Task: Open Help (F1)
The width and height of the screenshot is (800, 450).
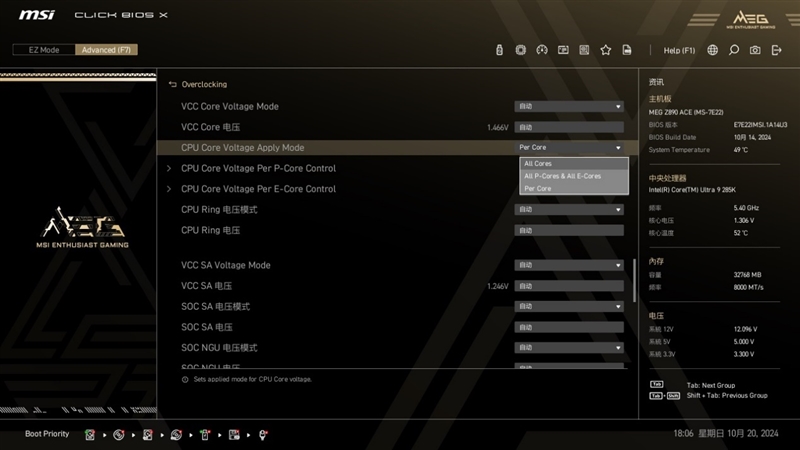Action: coord(679,50)
